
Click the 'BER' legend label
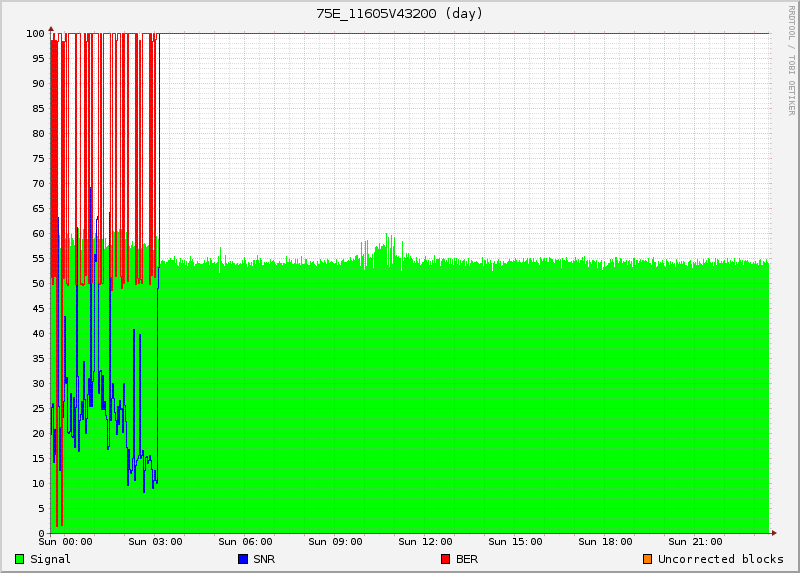pyautogui.click(x=467, y=559)
